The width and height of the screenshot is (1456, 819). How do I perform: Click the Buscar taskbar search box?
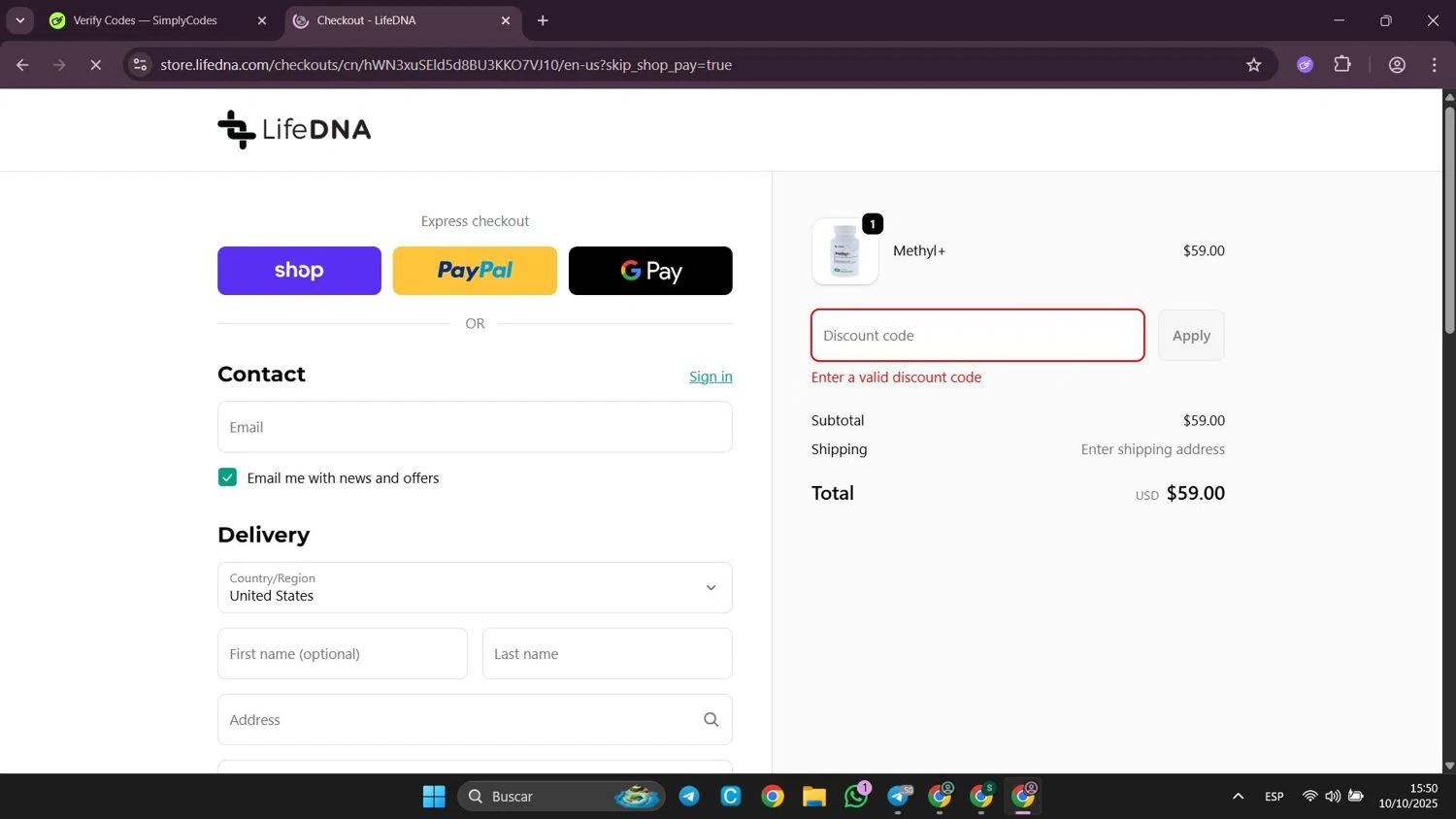click(561, 797)
